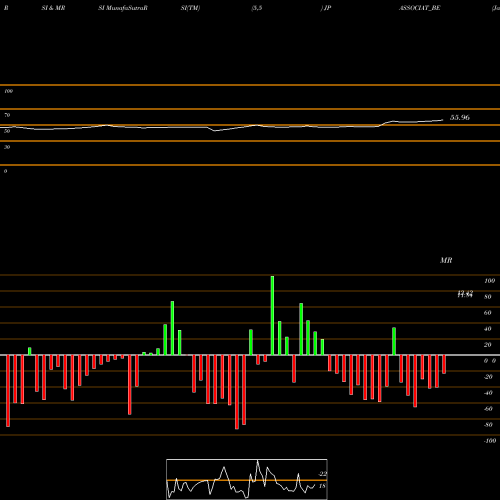Click the 40 label on MR axis
This screenshot has height=500, width=500.
(x=488, y=329)
